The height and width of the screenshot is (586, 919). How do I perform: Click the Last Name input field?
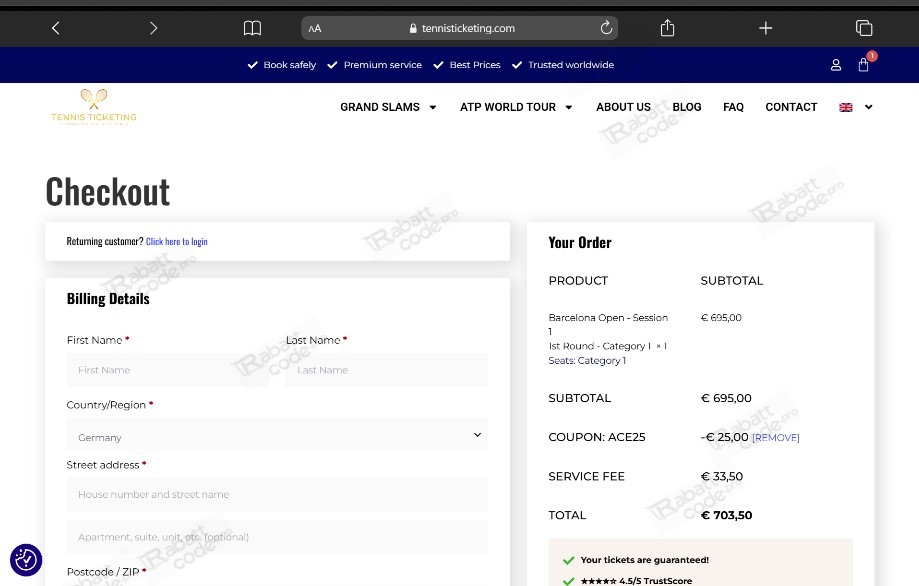[387, 370]
